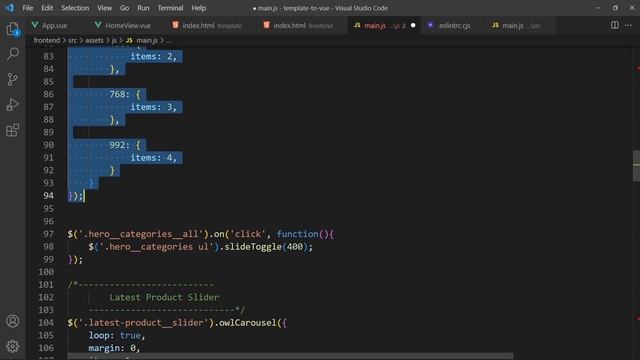Click the frontend breadcrumb
This screenshot has width=640, height=360.
[x=47, y=40]
